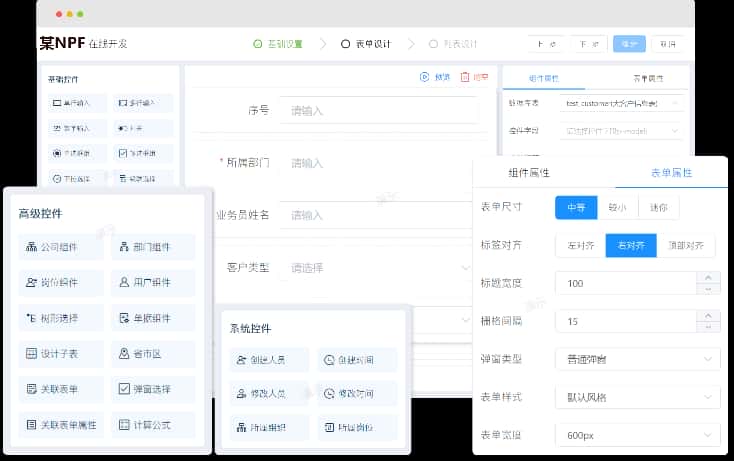Pick the 树形选择 tree select icon
This screenshot has width=734, height=461.
point(31,319)
